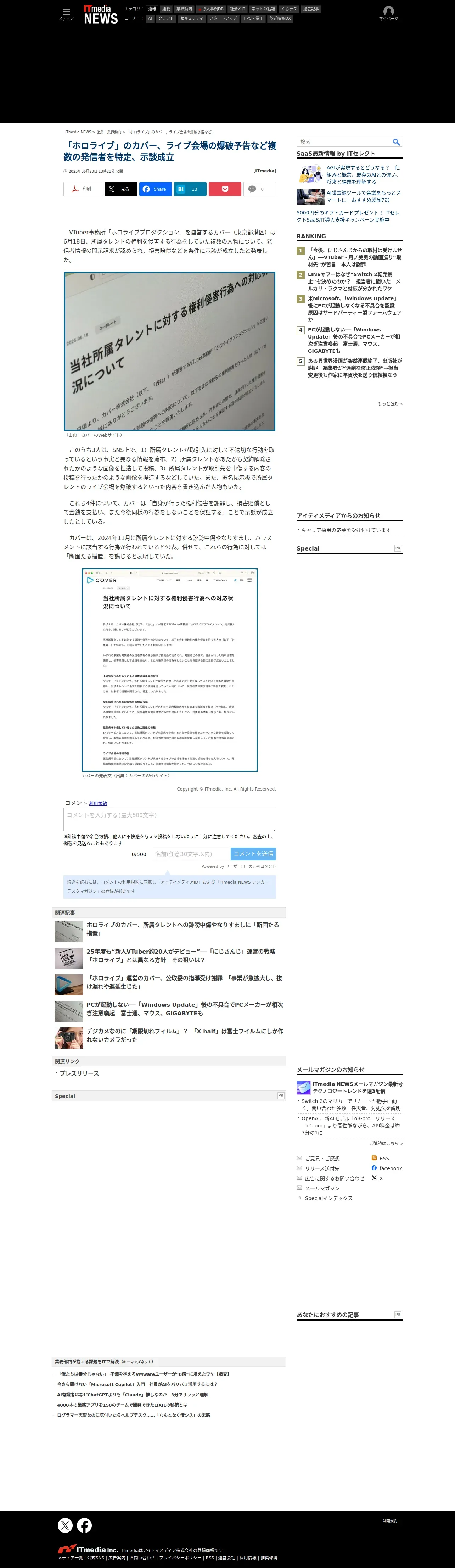Viewport: 455px width, 1568px height.
Task: Click footer プライバシーポリシー link
Action: click(180, 1558)
